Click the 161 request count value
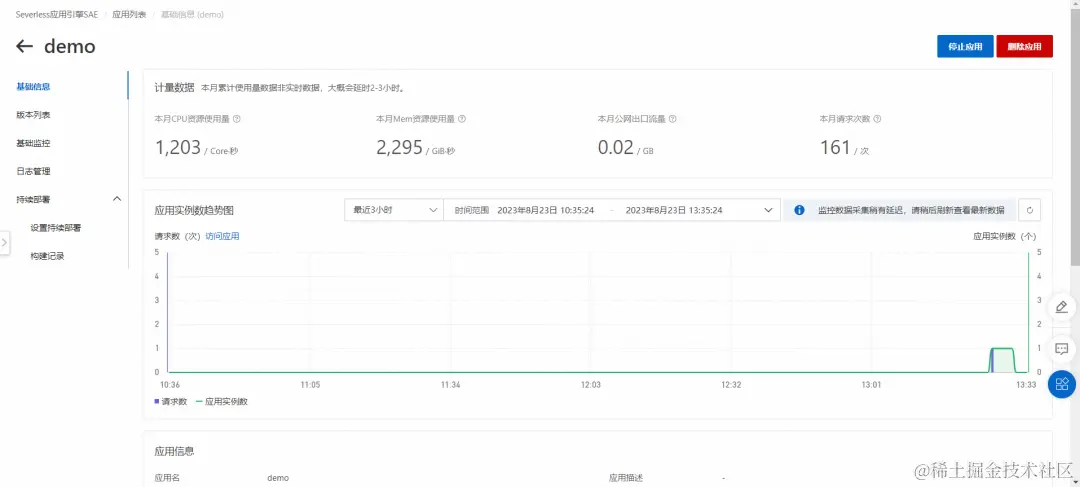 (835, 147)
